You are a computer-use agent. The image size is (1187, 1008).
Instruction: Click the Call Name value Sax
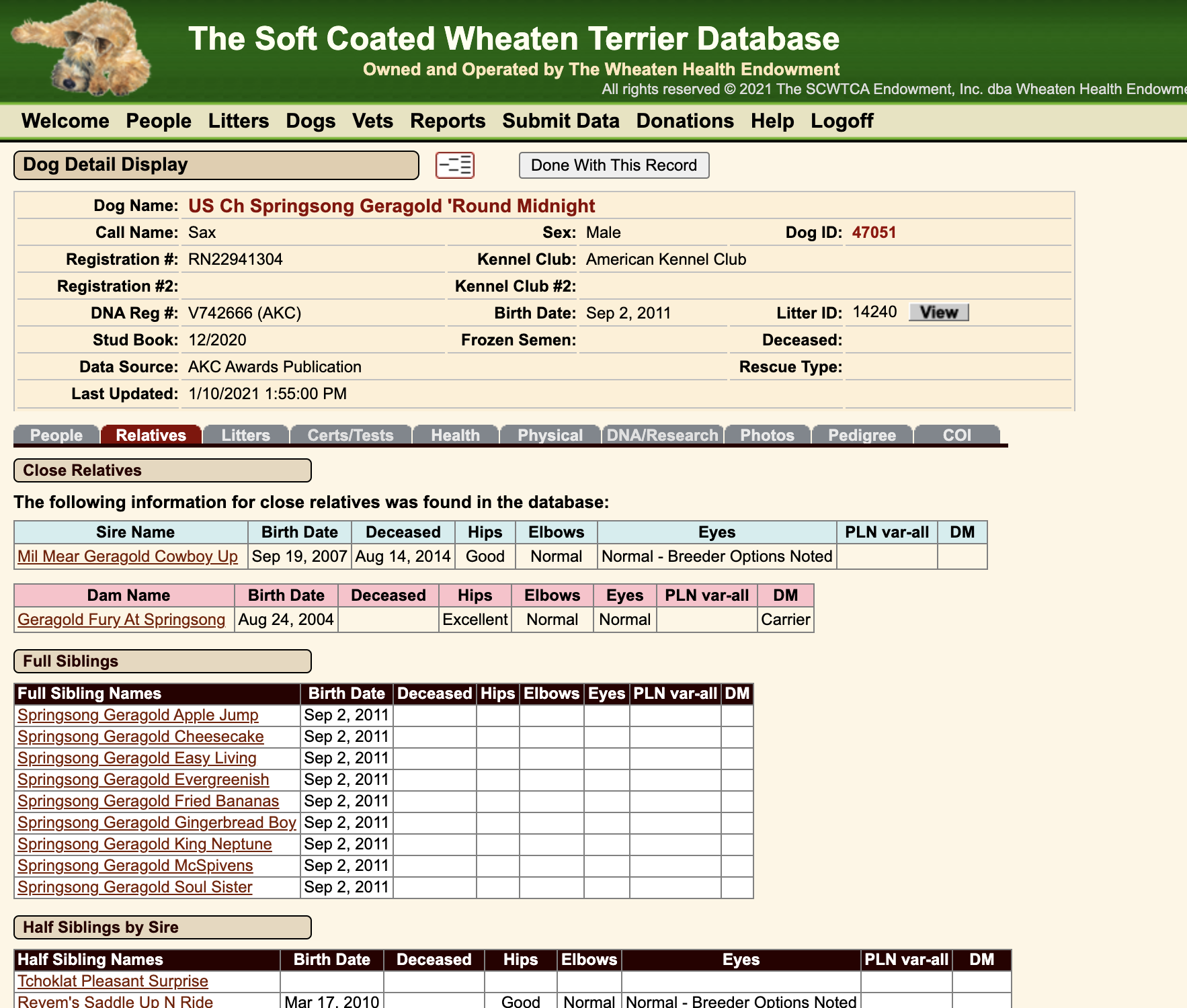(202, 233)
